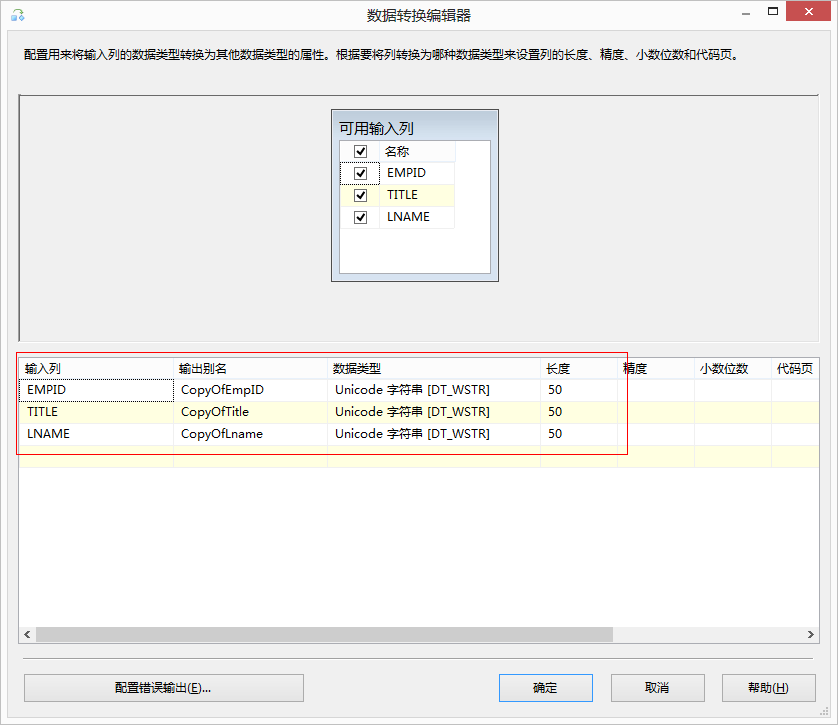Image resolution: width=838 pixels, height=725 pixels.
Task: Select the TITLE name in available columns list
Action: pyautogui.click(x=402, y=195)
